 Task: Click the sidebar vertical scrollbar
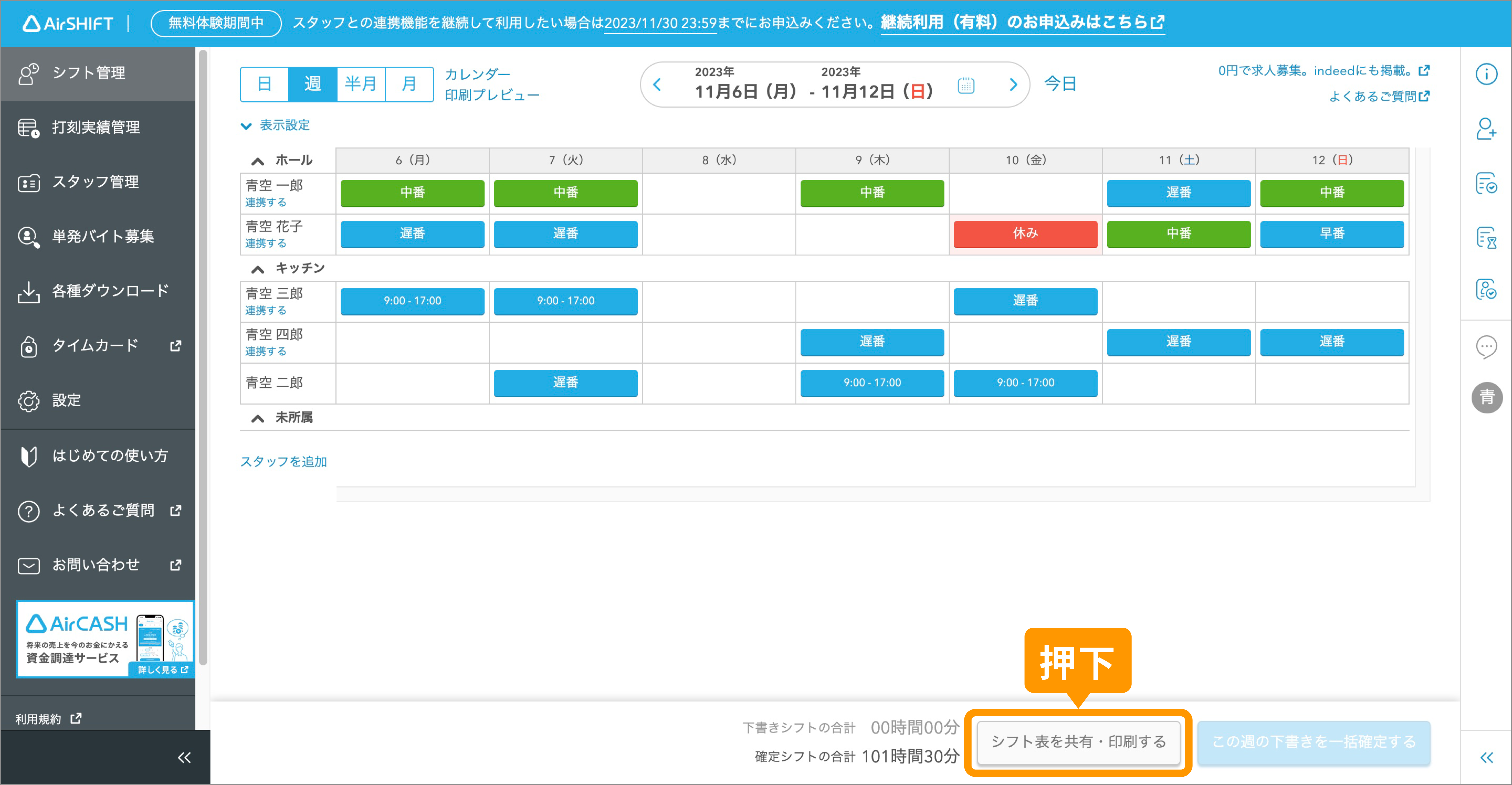point(203,358)
